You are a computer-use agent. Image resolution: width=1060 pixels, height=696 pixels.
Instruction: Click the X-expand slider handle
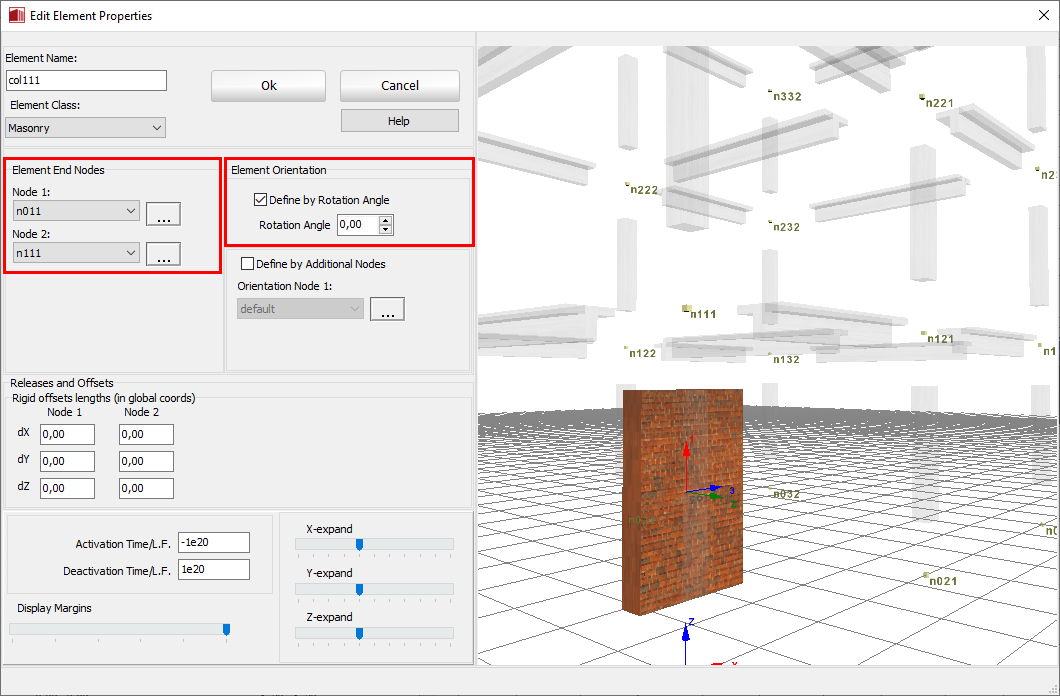tap(359, 544)
